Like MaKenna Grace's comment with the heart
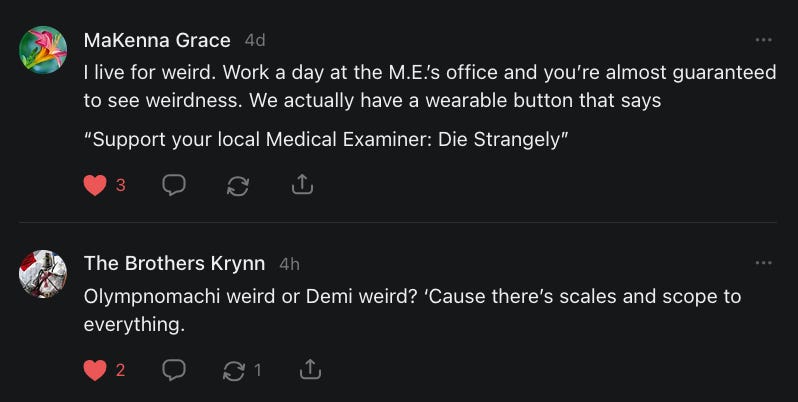Image resolution: width=798 pixels, height=402 pixels. pyautogui.click(x=95, y=185)
